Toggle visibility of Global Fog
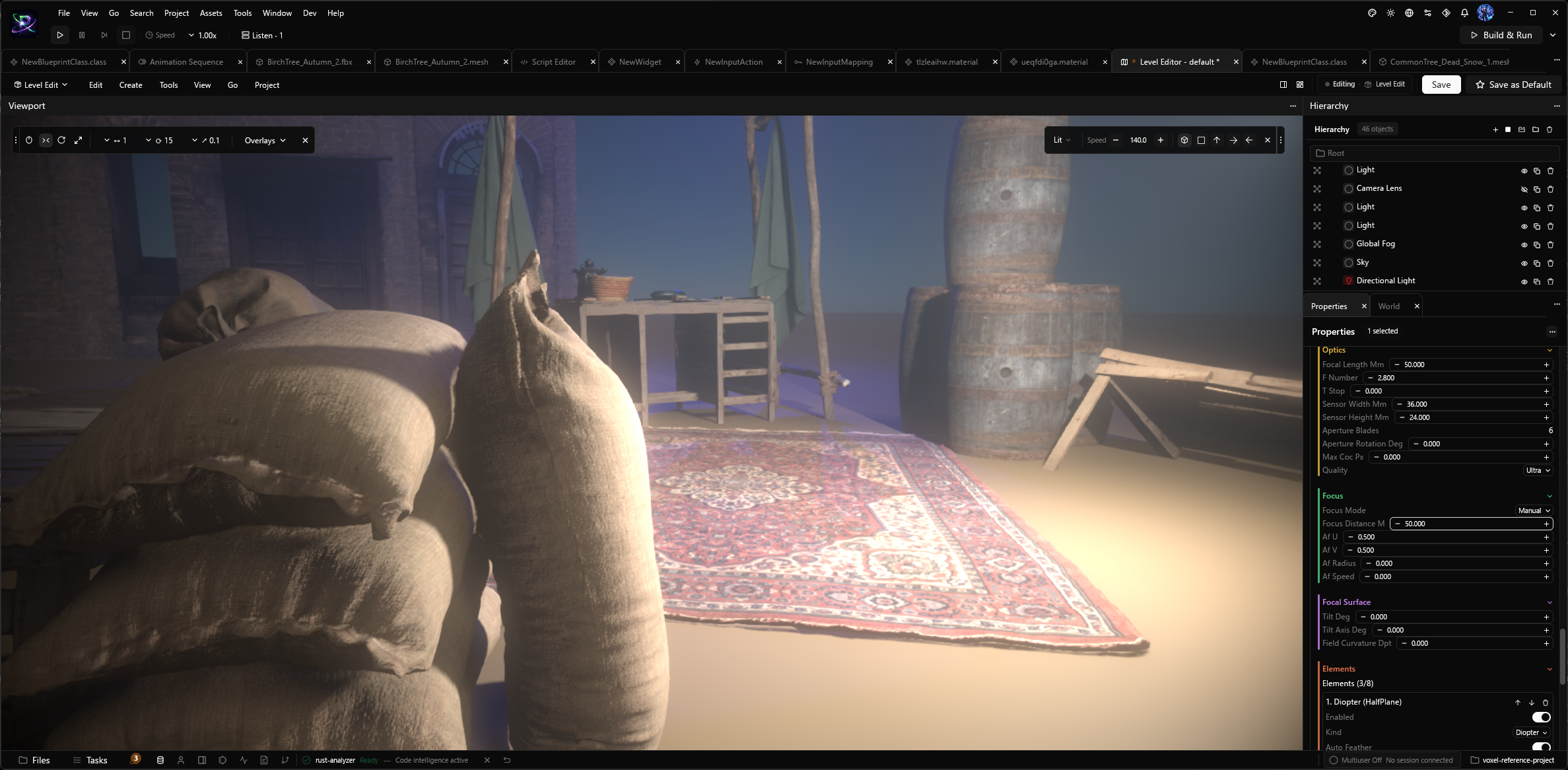 click(1524, 244)
